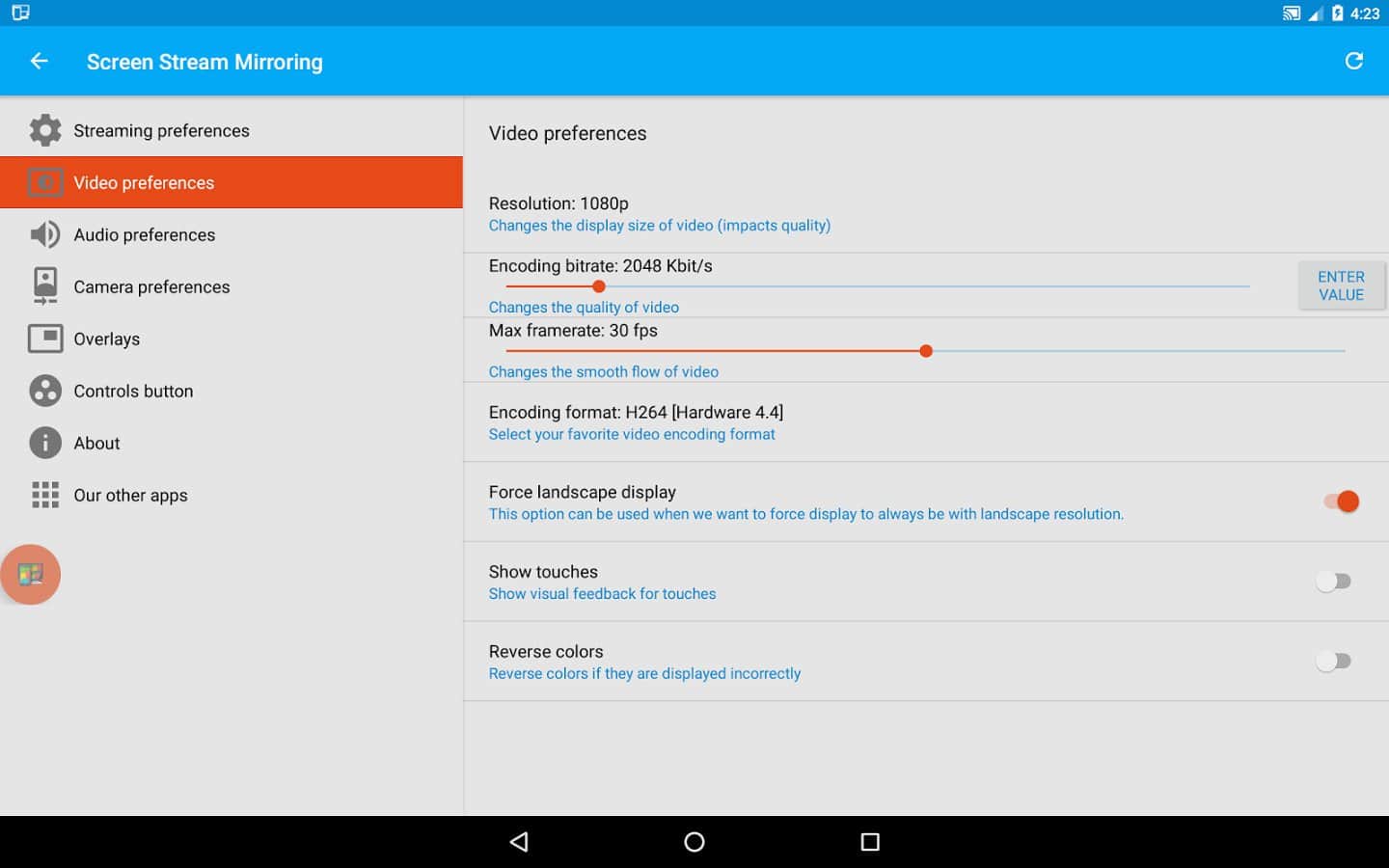Click the refresh icon in toolbar
This screenshot has width=1389, height=868.
[x=1353, y=62]
